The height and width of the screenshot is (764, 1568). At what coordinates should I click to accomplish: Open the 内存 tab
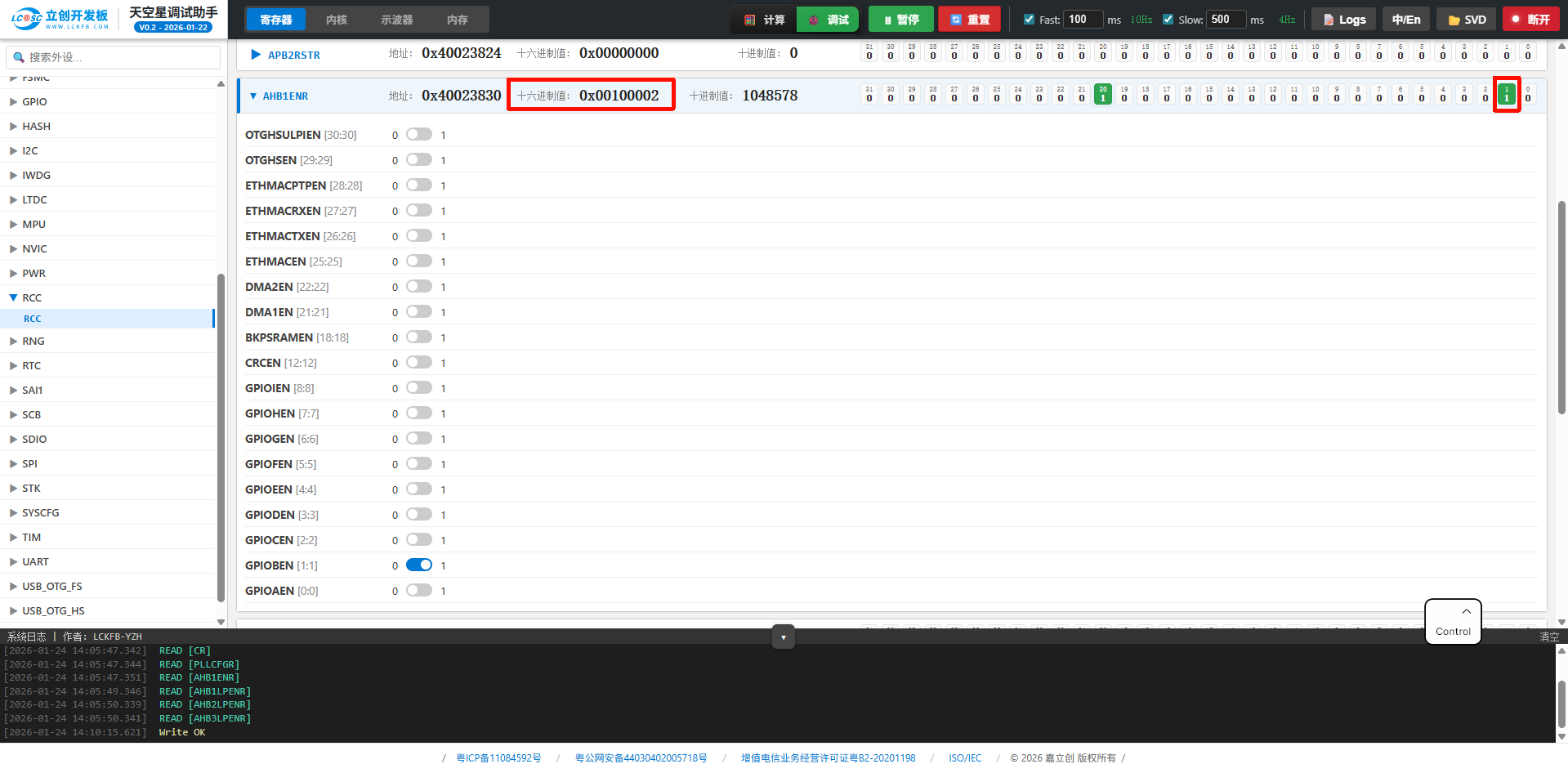click(457, 20)
